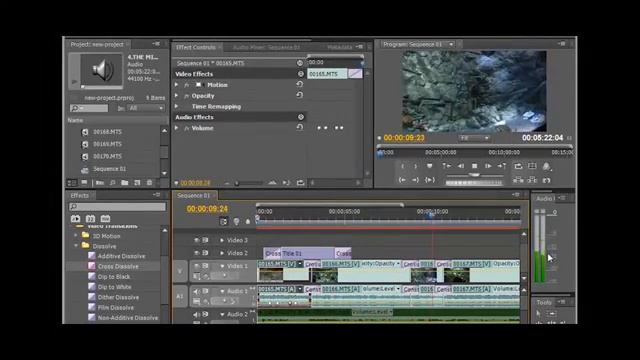640x360 pixels.
Task: Go to previous edit point
Action: [x=447, y=166]
